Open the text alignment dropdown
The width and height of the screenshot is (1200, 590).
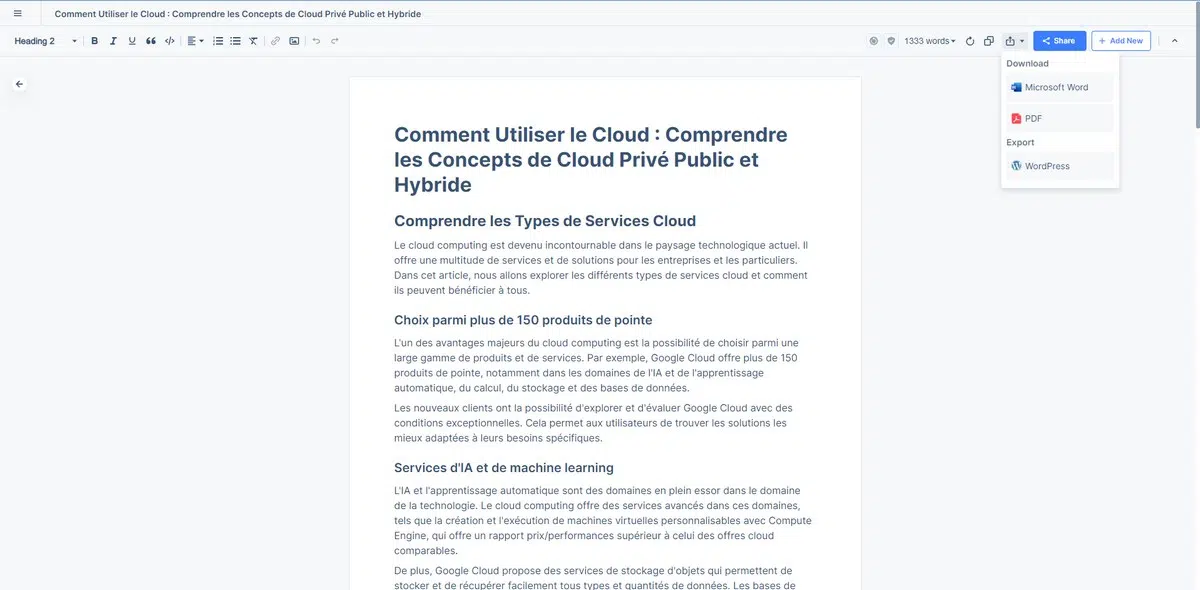point(195,41)
